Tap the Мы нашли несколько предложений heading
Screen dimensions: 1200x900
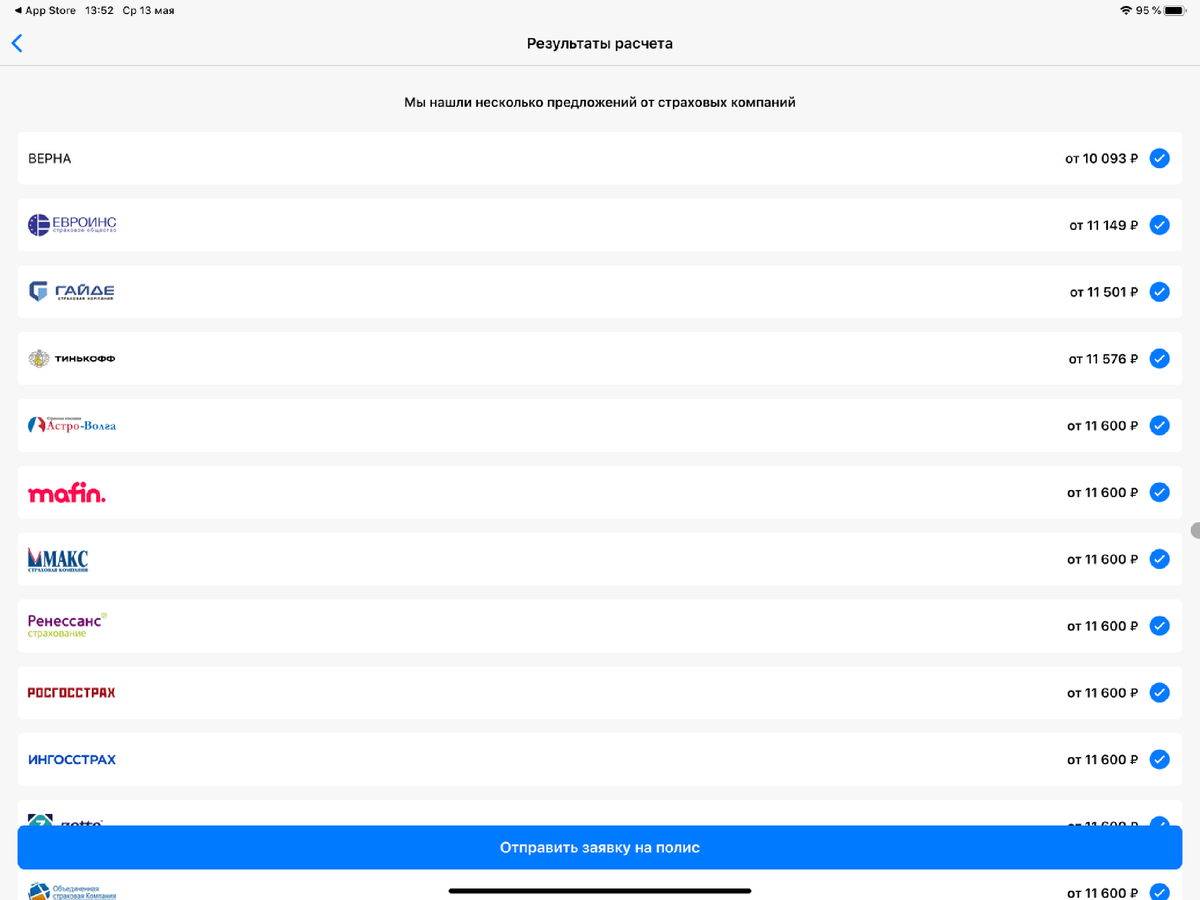click(600, 102)
